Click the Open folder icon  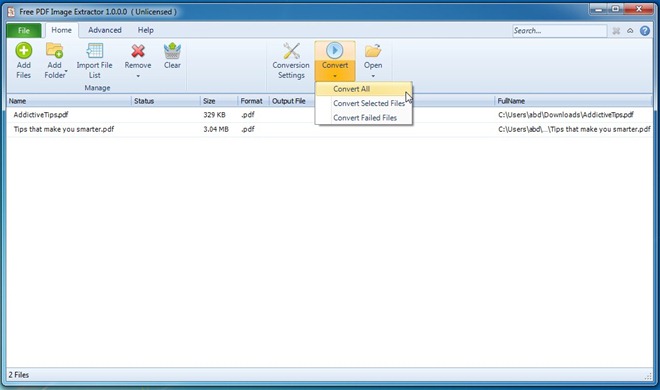pyautogui.click(x=373, y=51)
